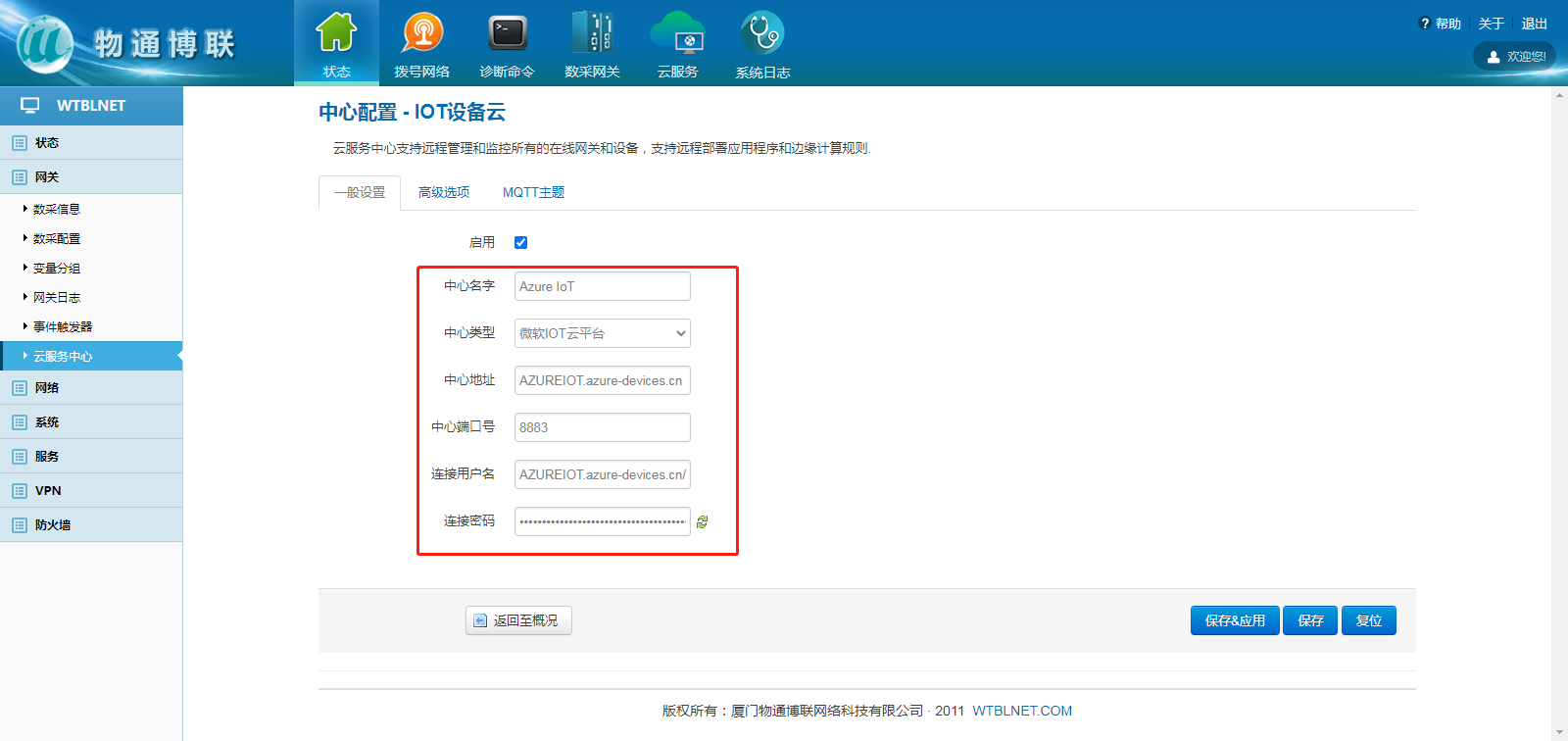The image size is (1568, 741).
Task: Click the list icon beside sidebar 状态
Action: click(20, 143)
